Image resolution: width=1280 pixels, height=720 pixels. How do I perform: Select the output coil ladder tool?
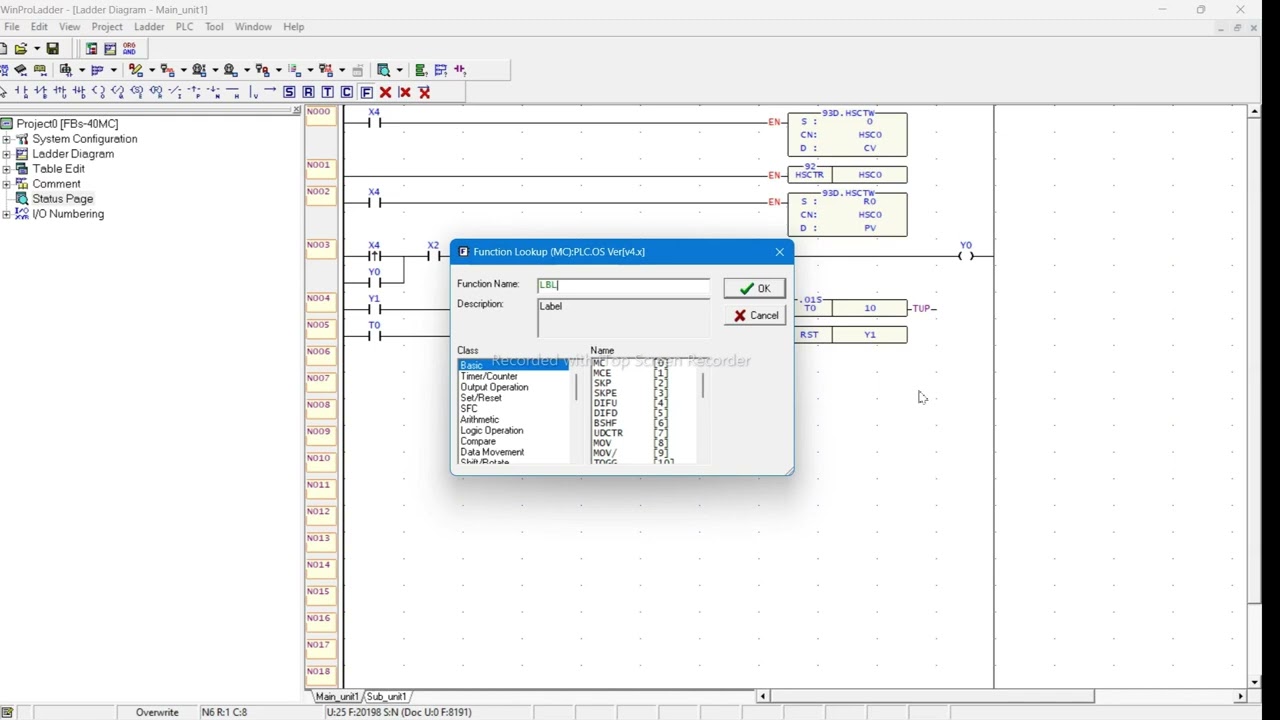click(98, 92)
